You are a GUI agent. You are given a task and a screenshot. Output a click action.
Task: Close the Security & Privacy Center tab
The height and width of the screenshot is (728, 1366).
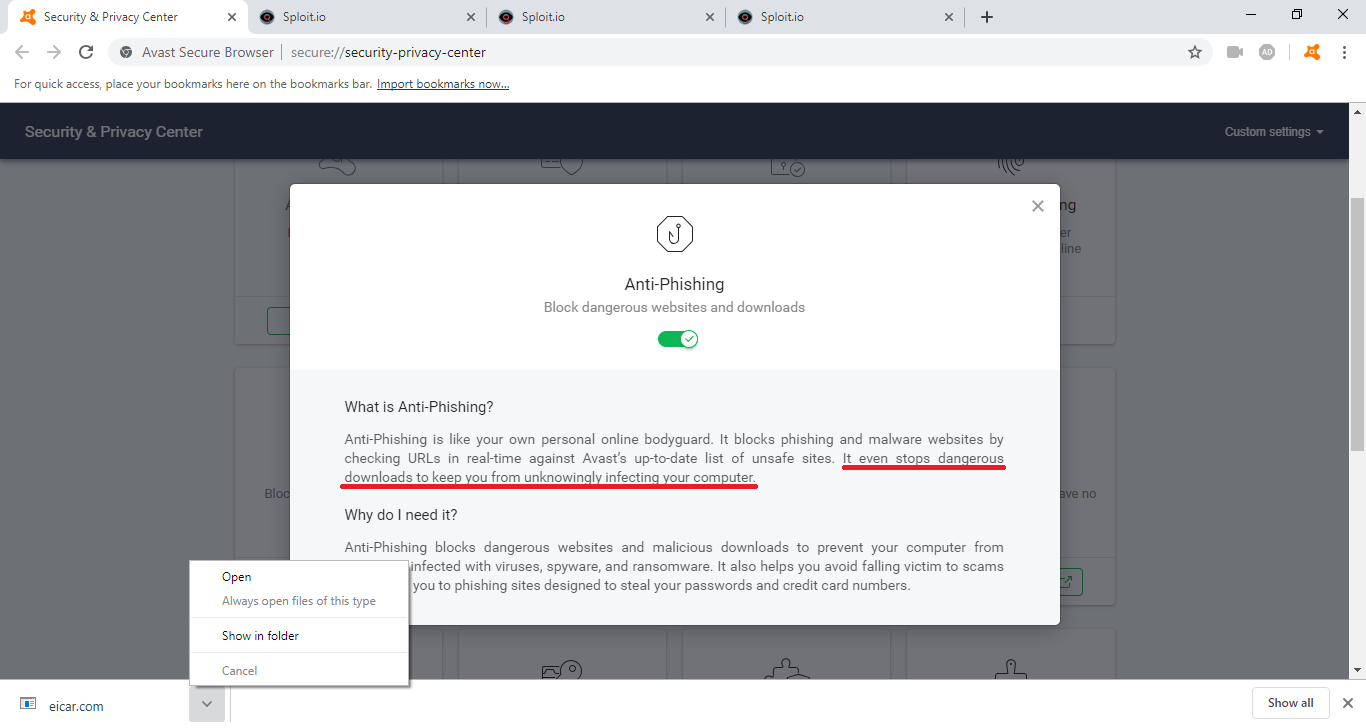tap(232, 17)
